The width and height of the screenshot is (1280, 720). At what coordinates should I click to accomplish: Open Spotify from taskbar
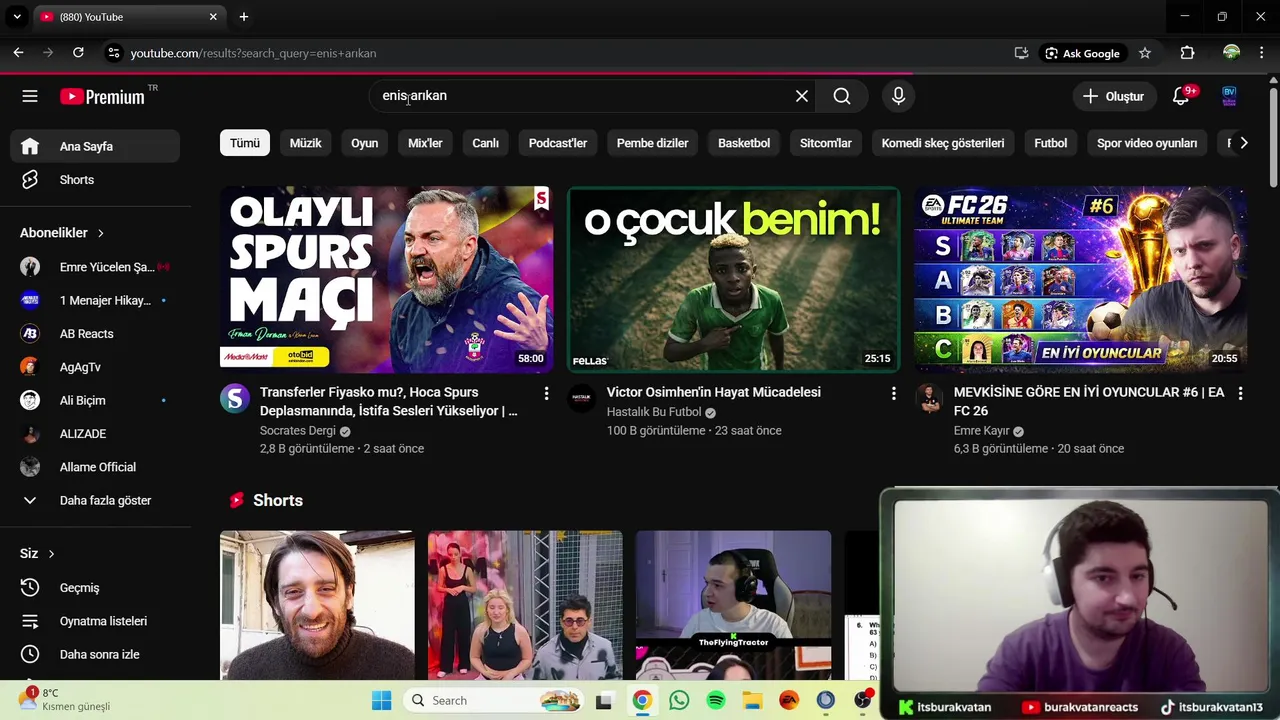coord(716,700)
